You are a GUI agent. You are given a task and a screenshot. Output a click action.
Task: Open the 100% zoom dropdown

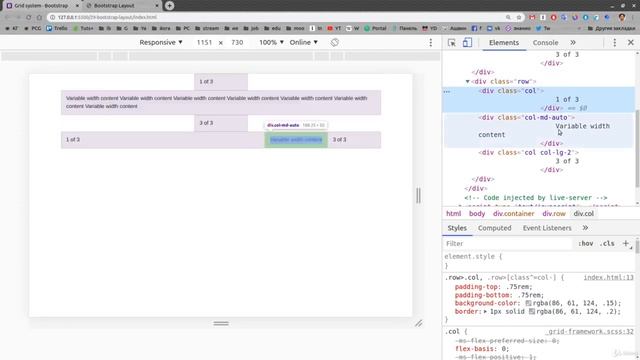tap(271, 42)
